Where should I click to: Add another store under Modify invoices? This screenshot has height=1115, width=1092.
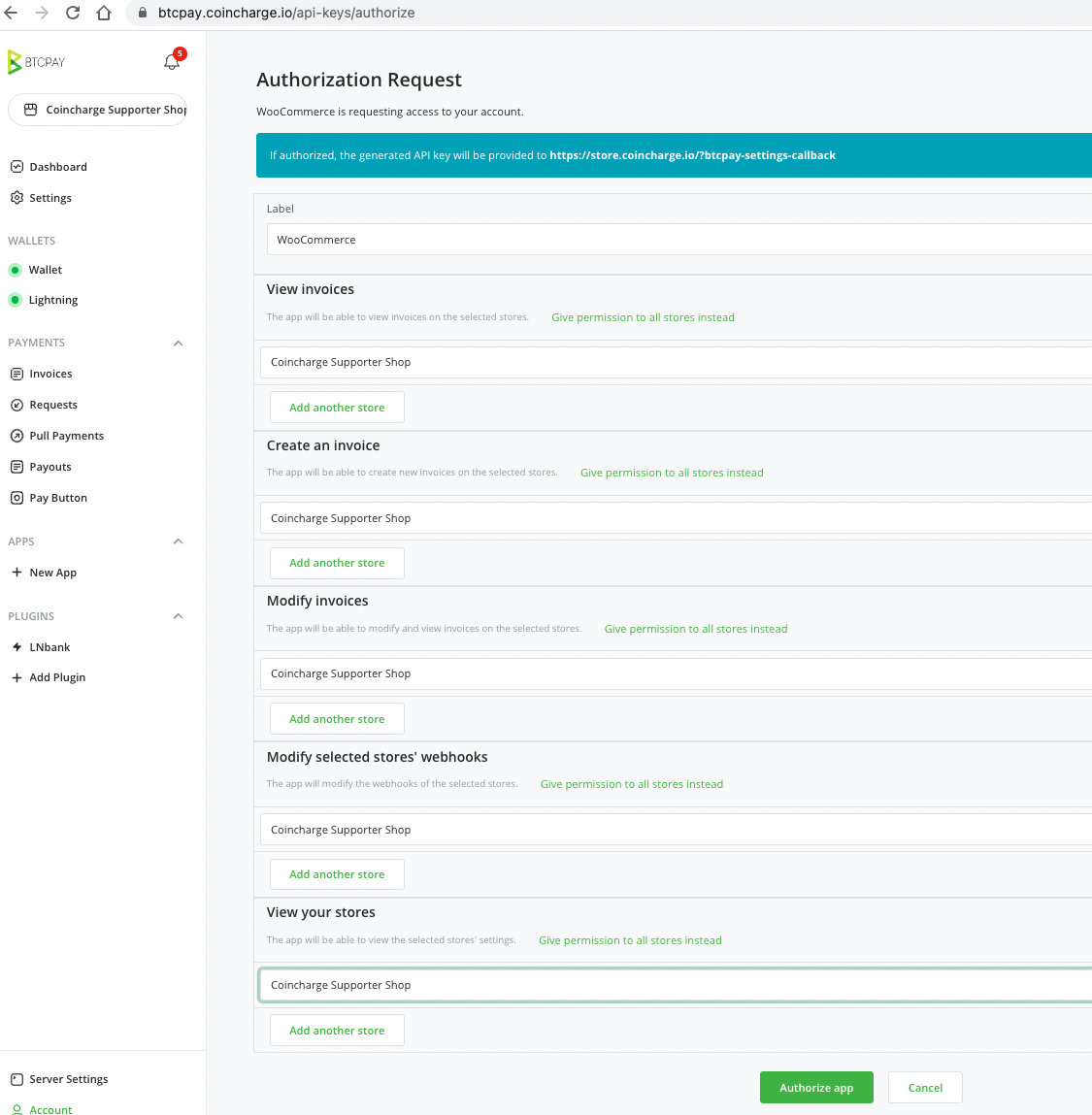(x=337, y=719)
